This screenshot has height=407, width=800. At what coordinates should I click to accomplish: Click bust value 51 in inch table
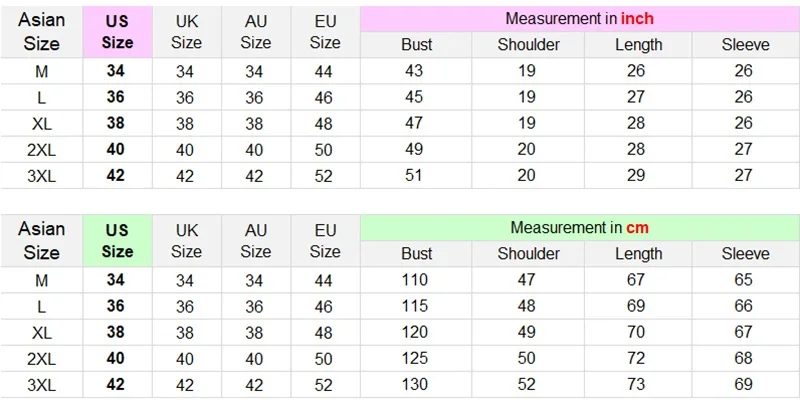(414, 175)
